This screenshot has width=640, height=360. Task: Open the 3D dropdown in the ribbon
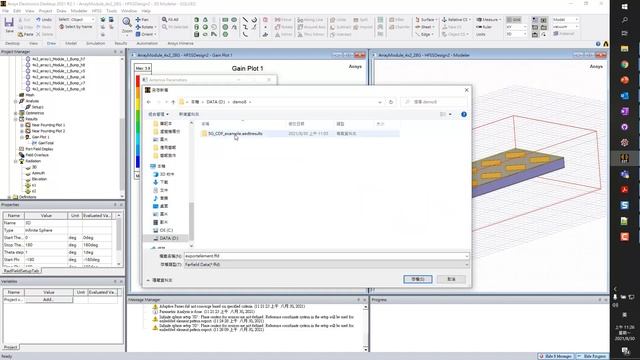[516, 34]
